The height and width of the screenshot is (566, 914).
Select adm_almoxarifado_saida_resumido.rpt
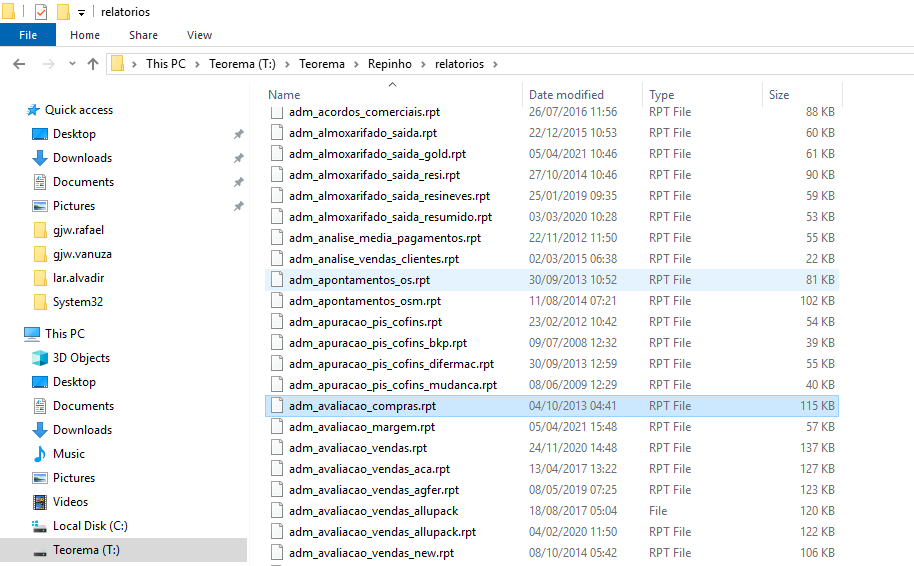coord(391,217)
